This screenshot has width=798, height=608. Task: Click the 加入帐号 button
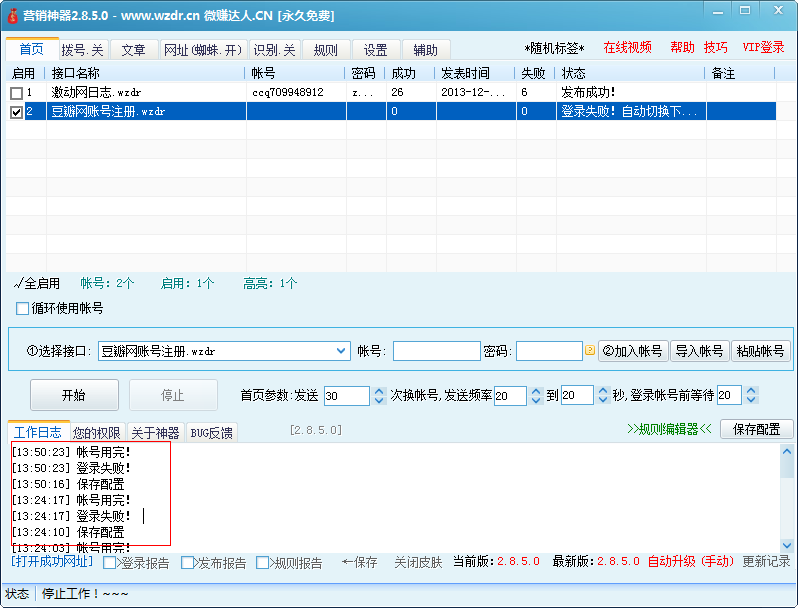tap(633, 351)
